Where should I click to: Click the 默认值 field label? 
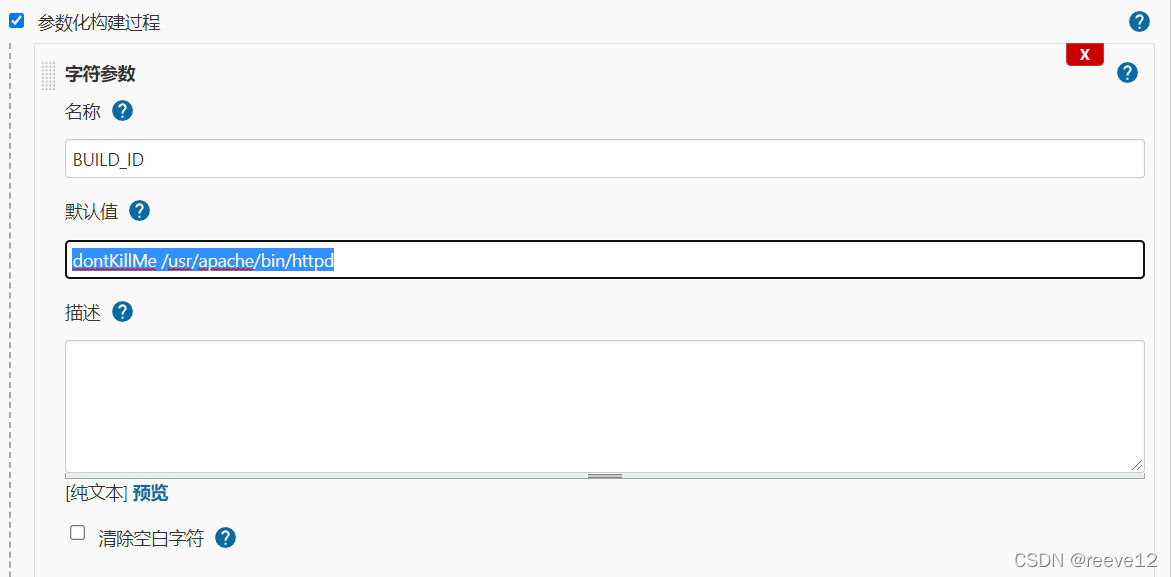[x=92, y=212]
